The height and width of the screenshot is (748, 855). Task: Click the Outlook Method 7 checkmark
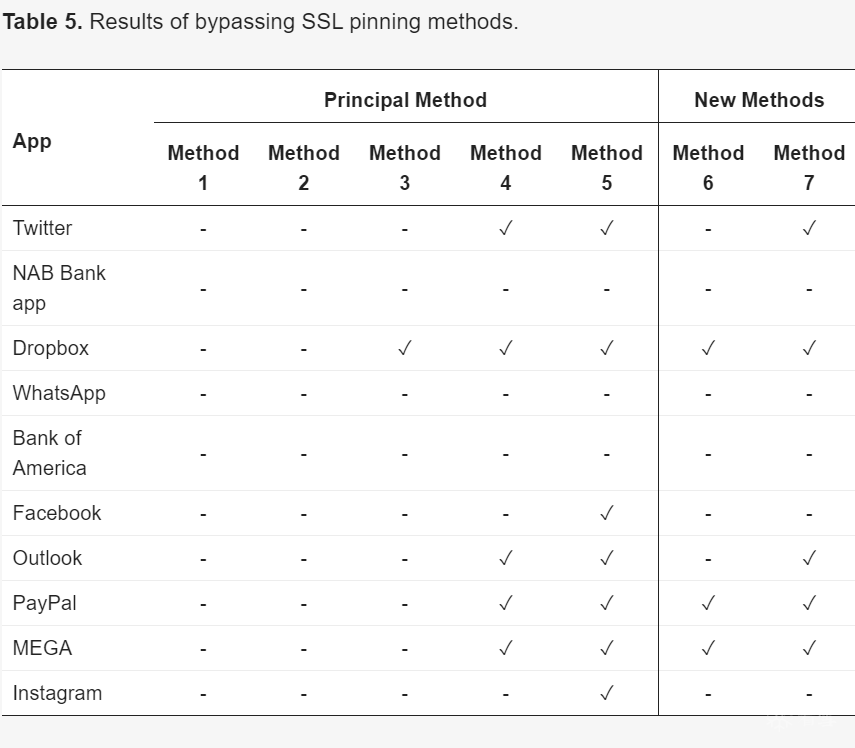point(809,558)
